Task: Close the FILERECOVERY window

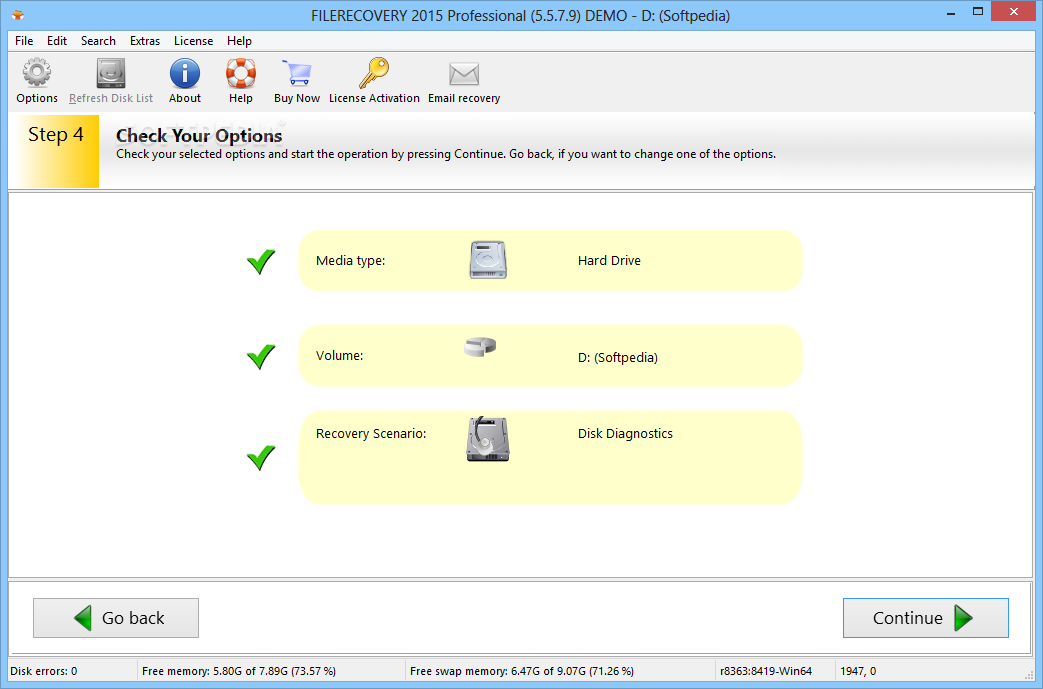Action: (1014, 11)
